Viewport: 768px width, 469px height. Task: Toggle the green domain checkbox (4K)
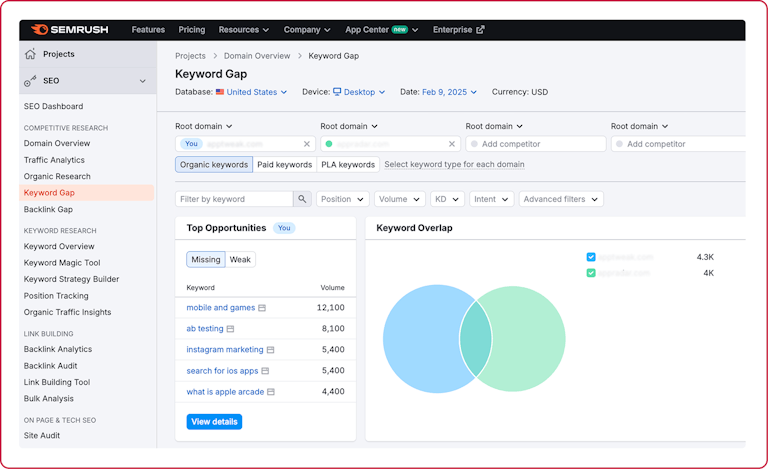(591, 273)
